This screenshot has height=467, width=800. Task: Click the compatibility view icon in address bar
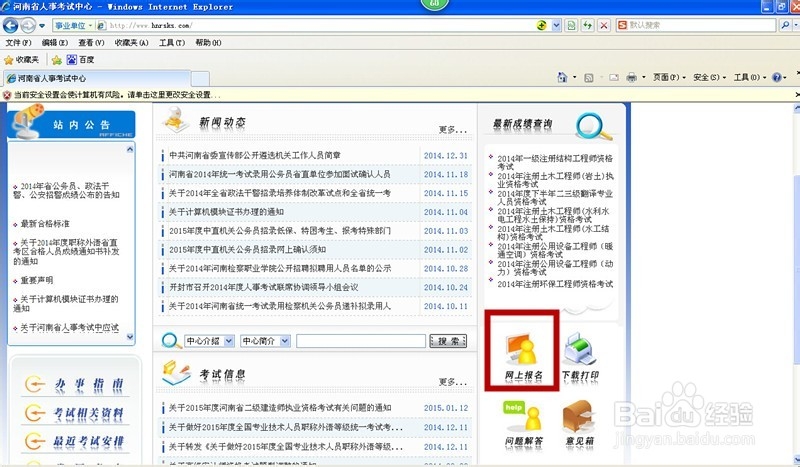pos(571,25)
